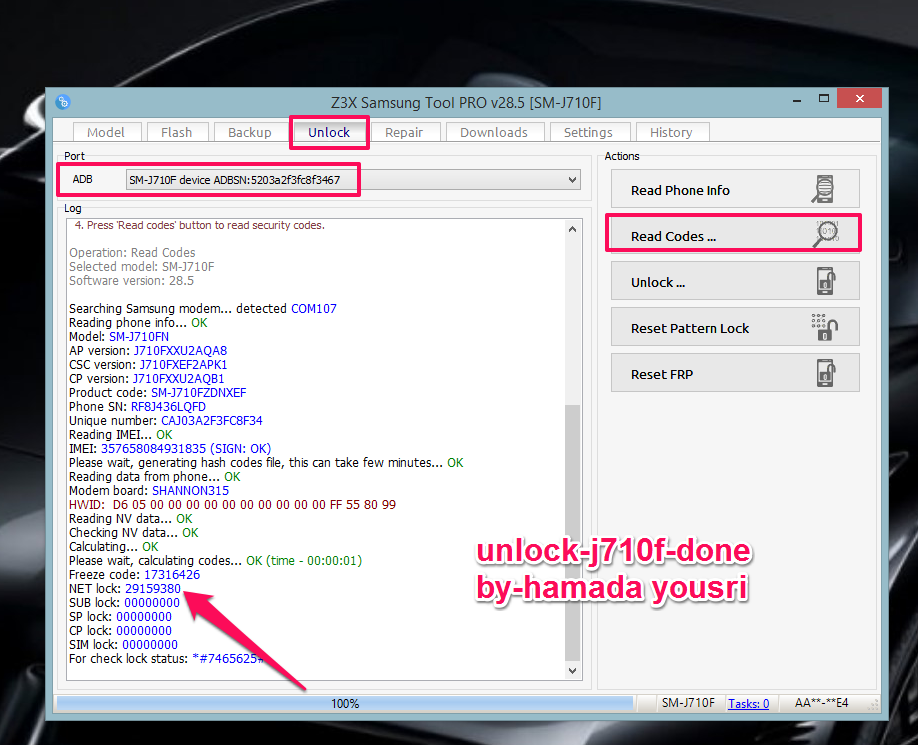Screen dimensions: 918x745
Task: Start the Unlock action button
Action: click(735, 281)
